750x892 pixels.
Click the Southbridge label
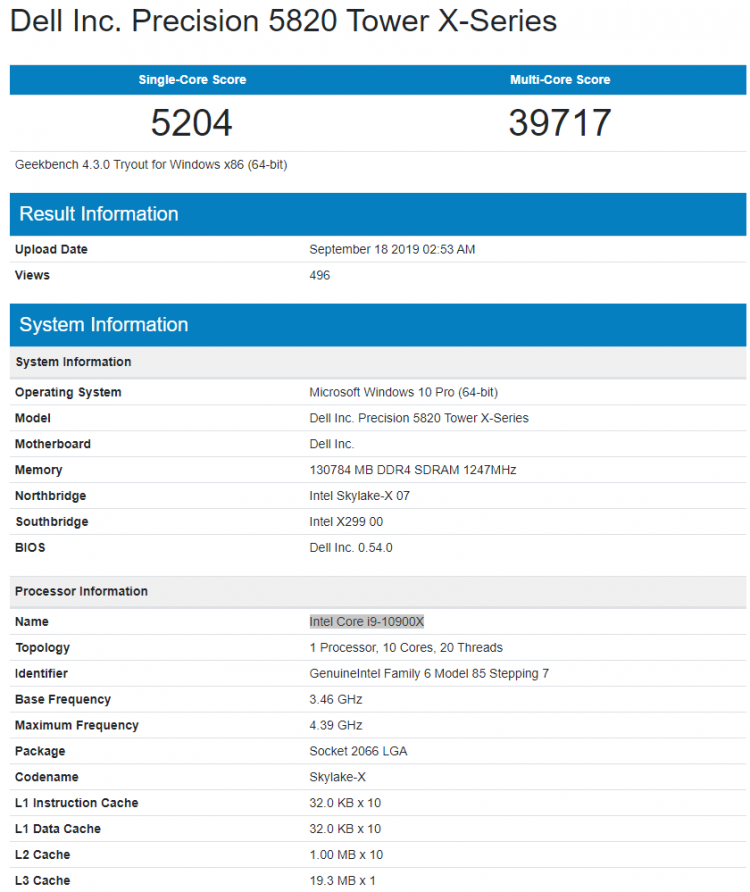click(x=51, y=522)
